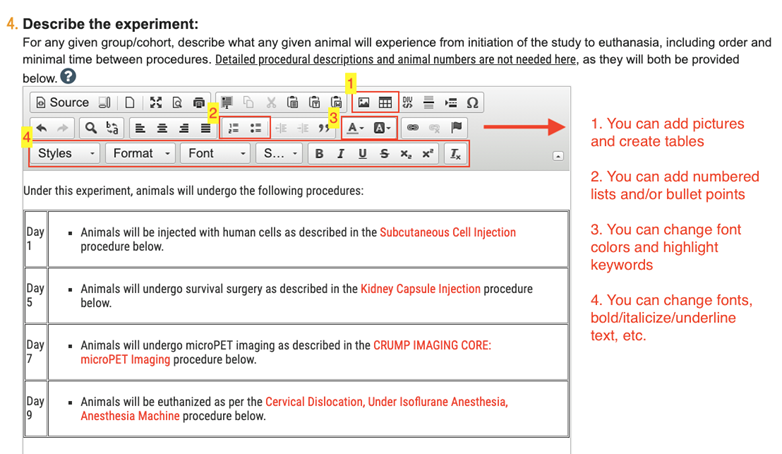Open the Replace tool icon
This screenshot has height=454, width=782.
(112, 128)
